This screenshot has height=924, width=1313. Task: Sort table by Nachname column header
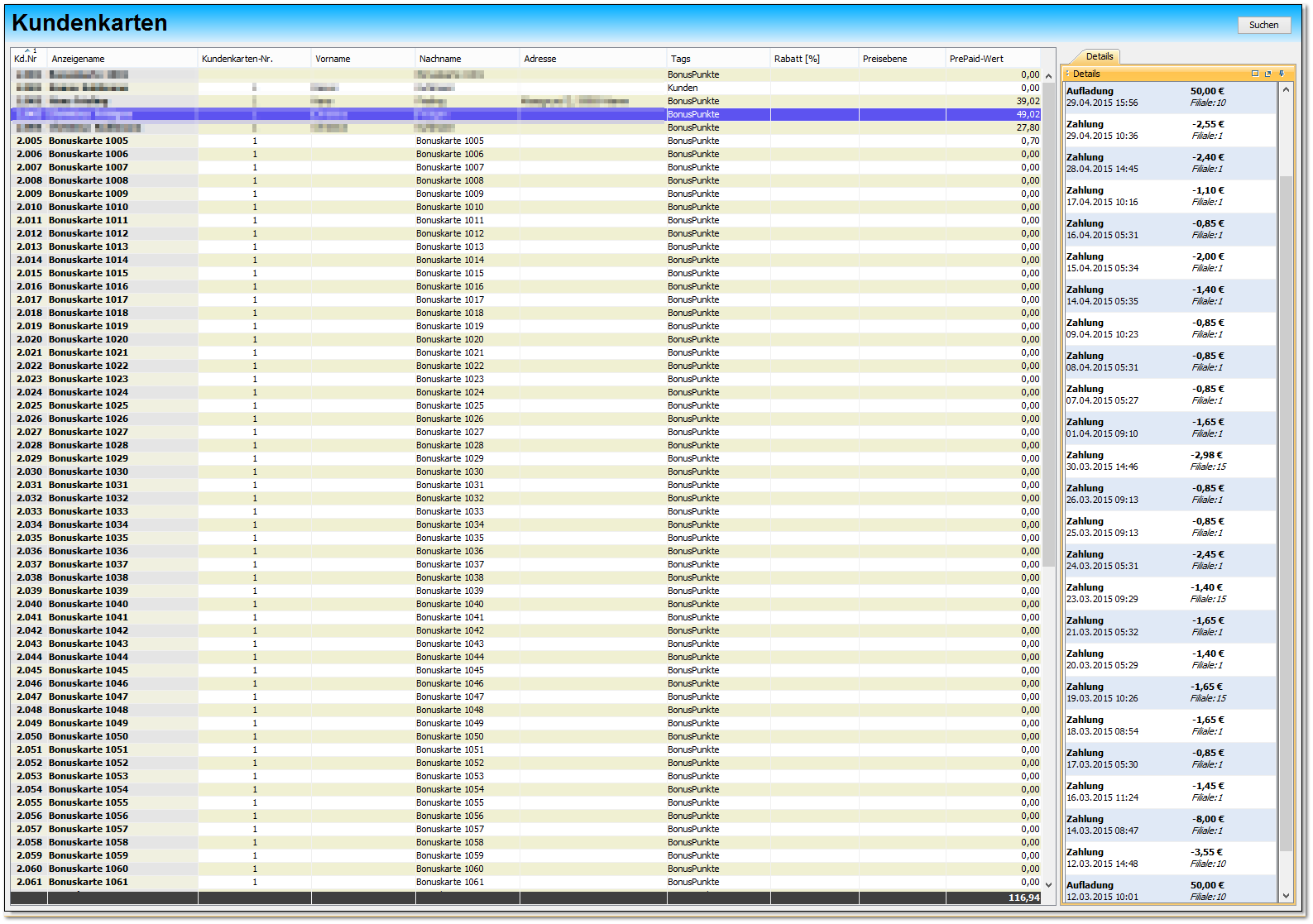coord(440,59)
